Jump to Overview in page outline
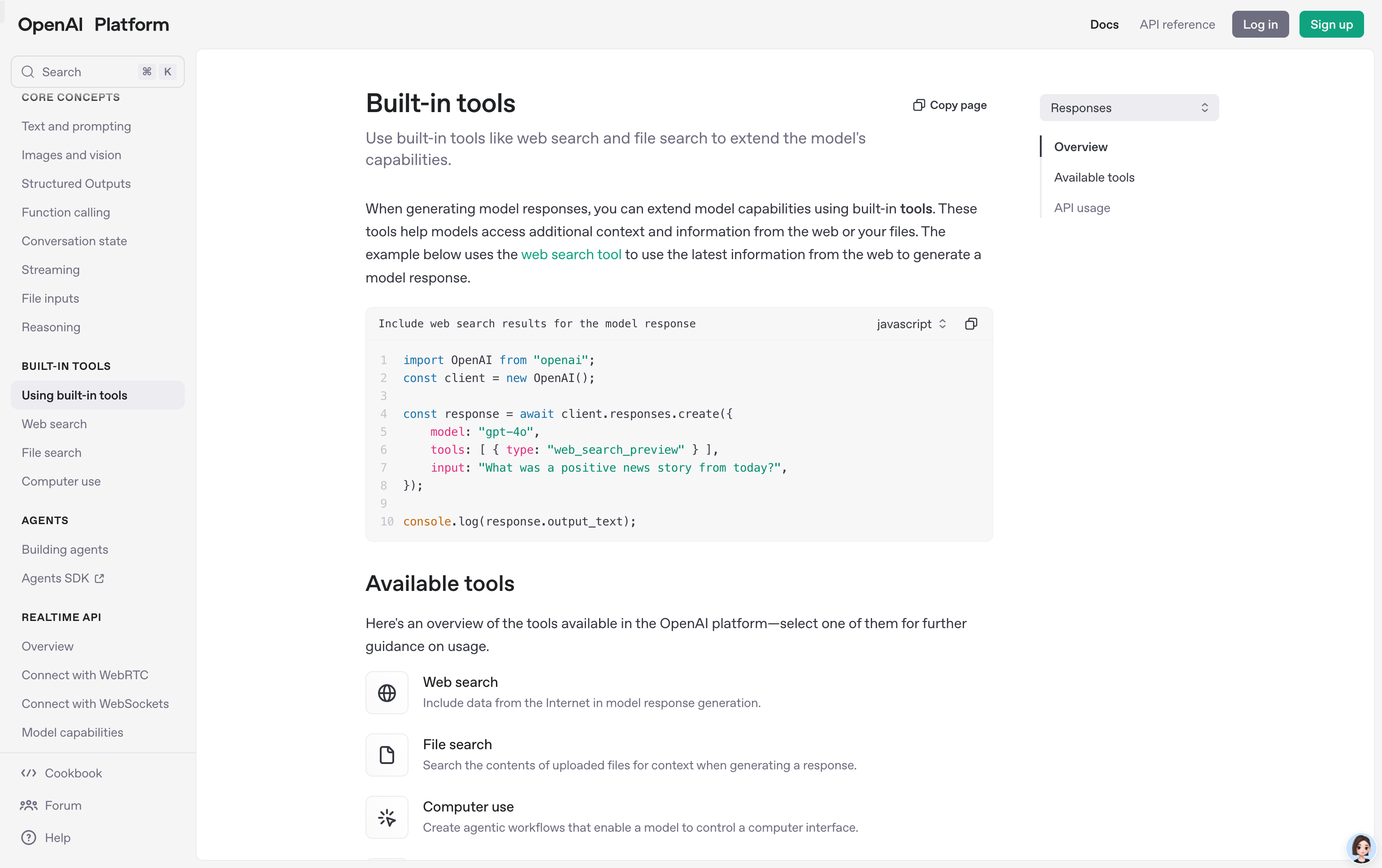This screenshot has width=1382, height=868. point(1081,147)
